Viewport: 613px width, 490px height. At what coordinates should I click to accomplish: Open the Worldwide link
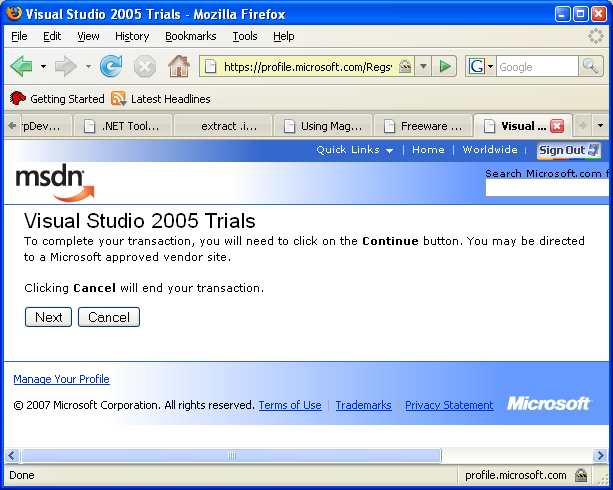490,150
